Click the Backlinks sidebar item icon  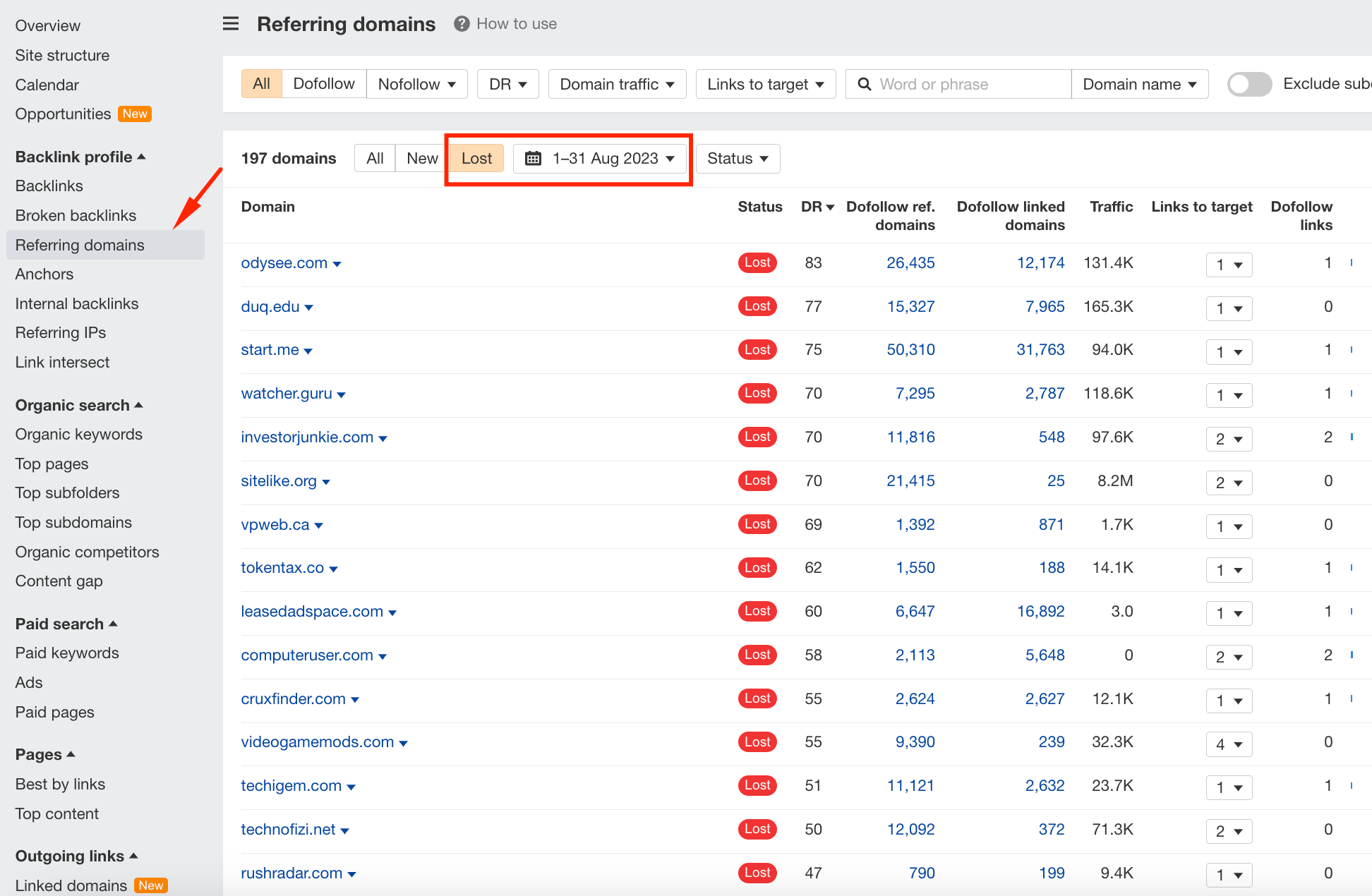(49, 185)
